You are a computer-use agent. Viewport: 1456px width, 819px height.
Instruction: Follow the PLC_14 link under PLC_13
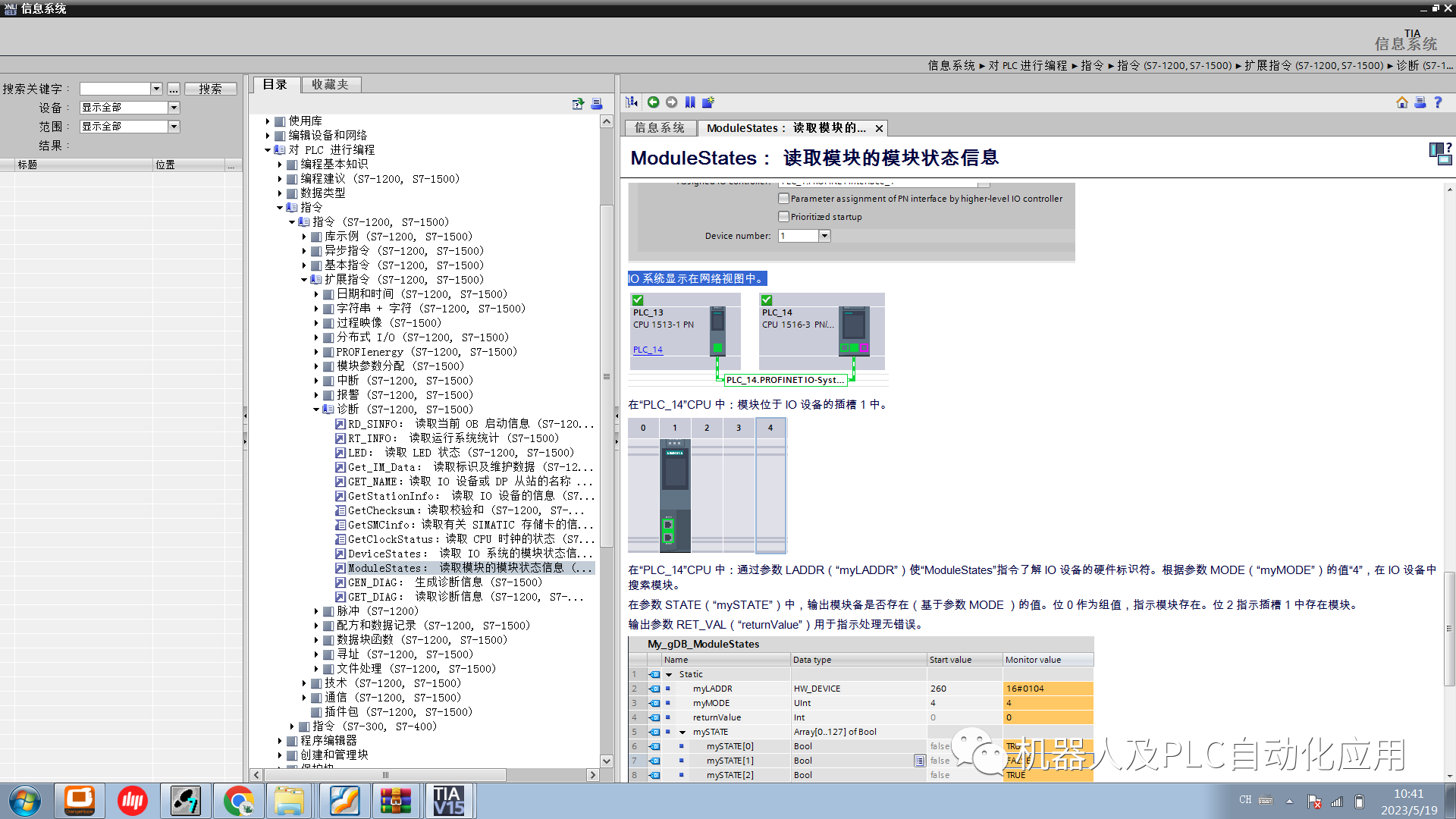click(648, 350)
